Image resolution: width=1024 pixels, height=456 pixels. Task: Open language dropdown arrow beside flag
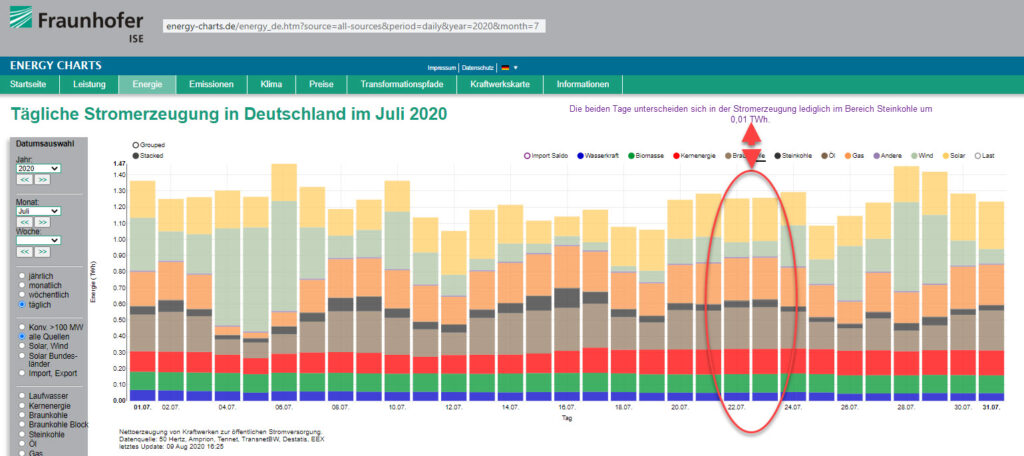[515, 67]
